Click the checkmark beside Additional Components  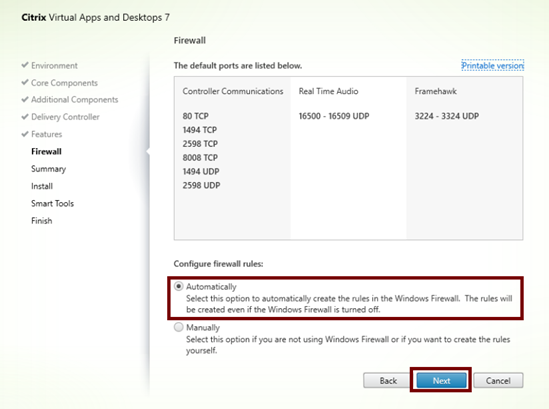[25, 99]
